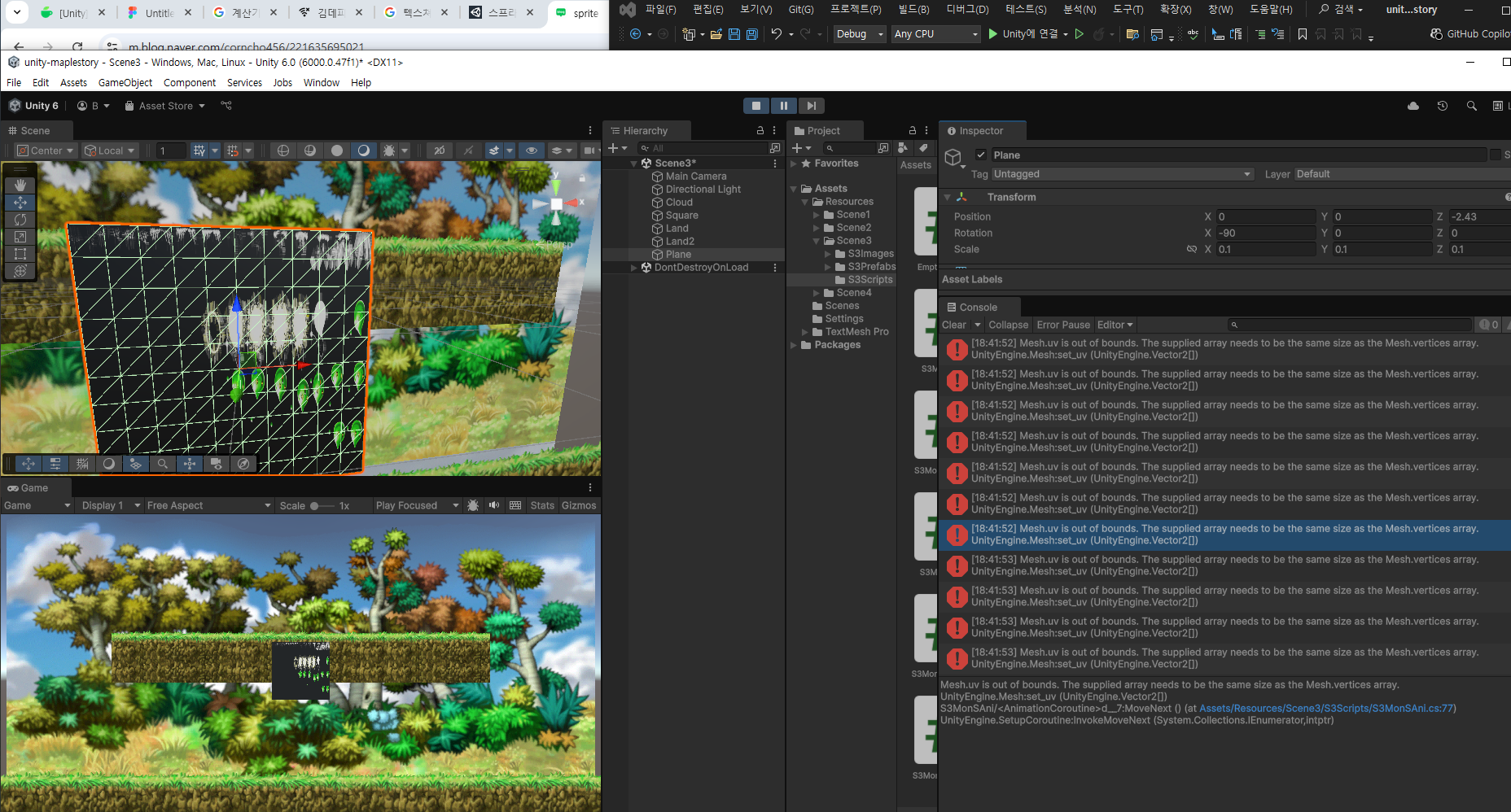Select the Rotate tool in Scene tools

[x=20, y=220]
